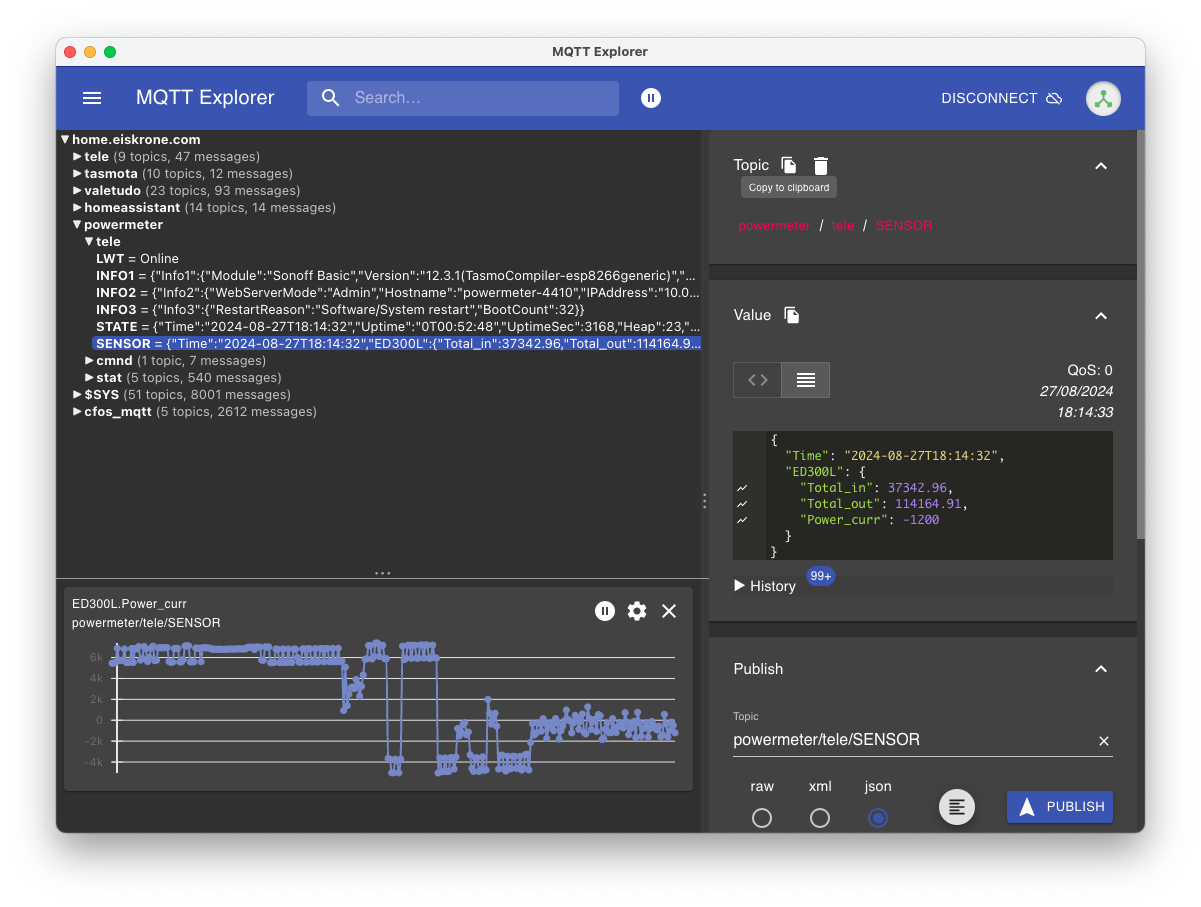Expand the tasmota topic
This screenshot has height=907, width=1201.
77,174
